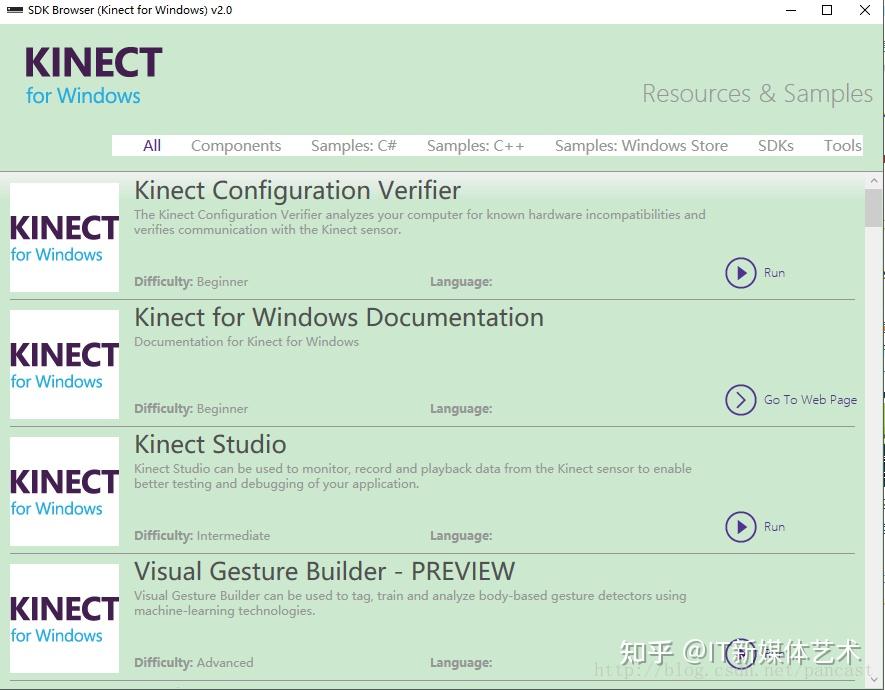View the Samples: Windows Store tab
885x690 pixels.
(641, 145)
